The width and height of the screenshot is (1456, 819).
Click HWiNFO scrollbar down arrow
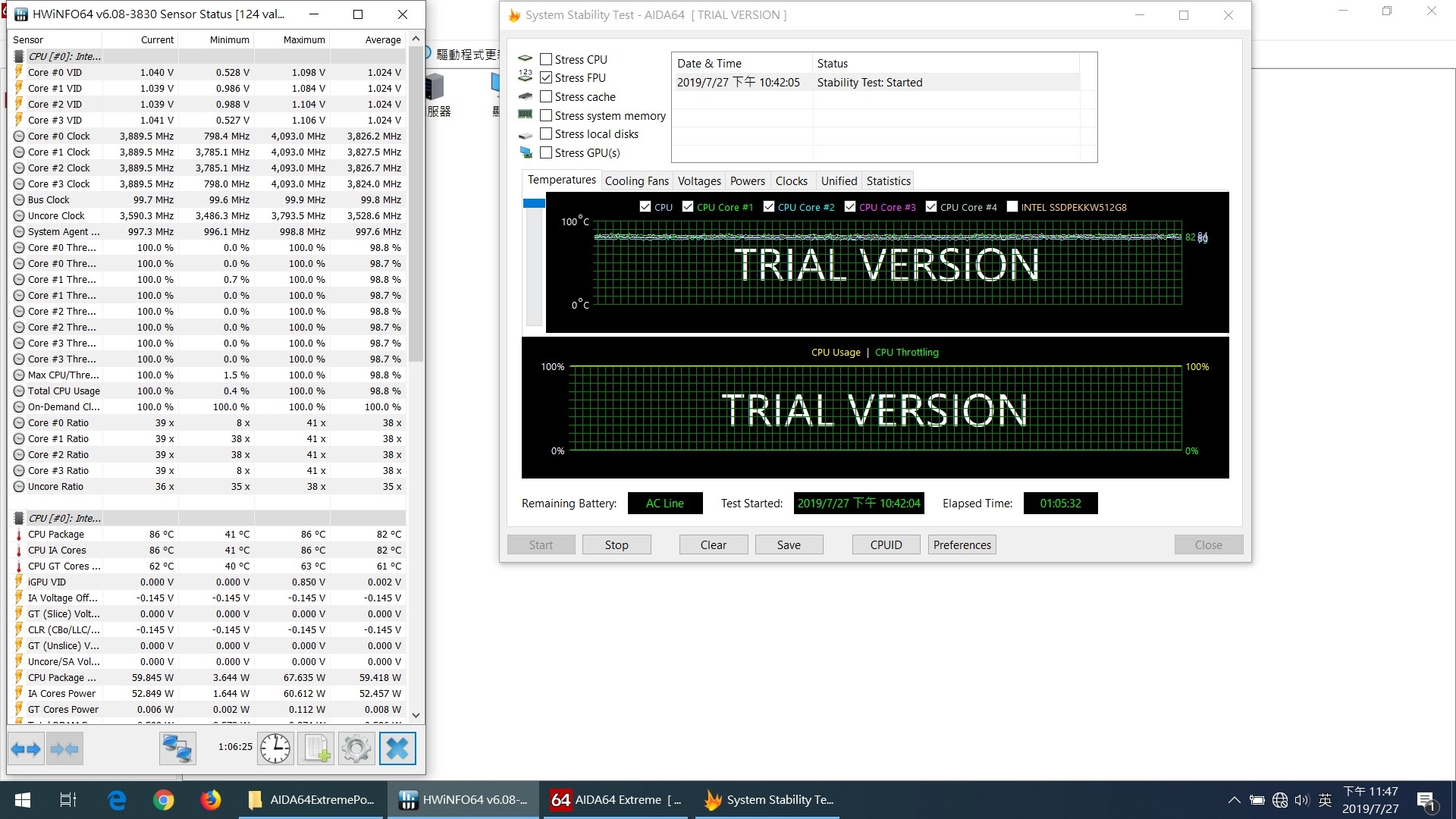click(x=416, y=715)
